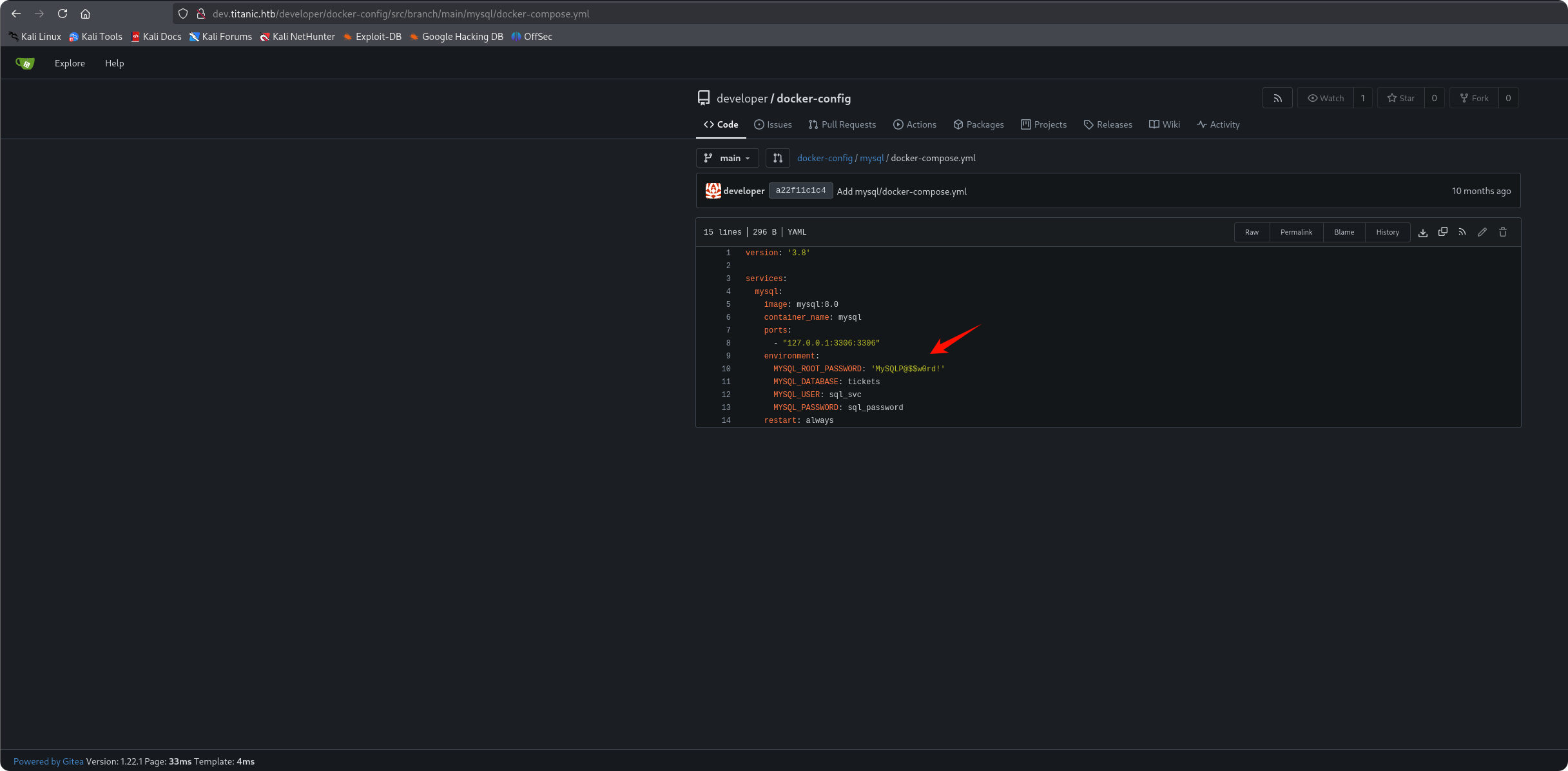
Task: Navigate to mysql folder in breadcrumb
Action: 871,158
